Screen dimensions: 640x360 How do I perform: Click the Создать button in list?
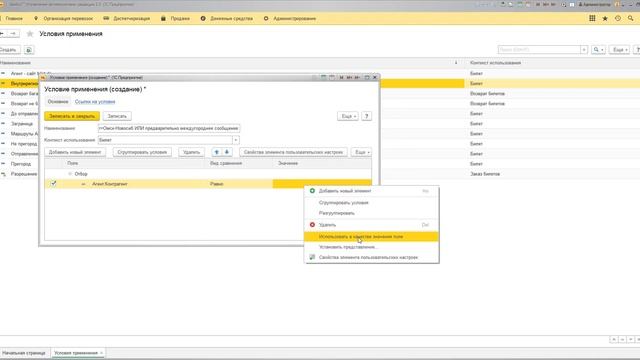pyautogui.click(x=9, y=50)
